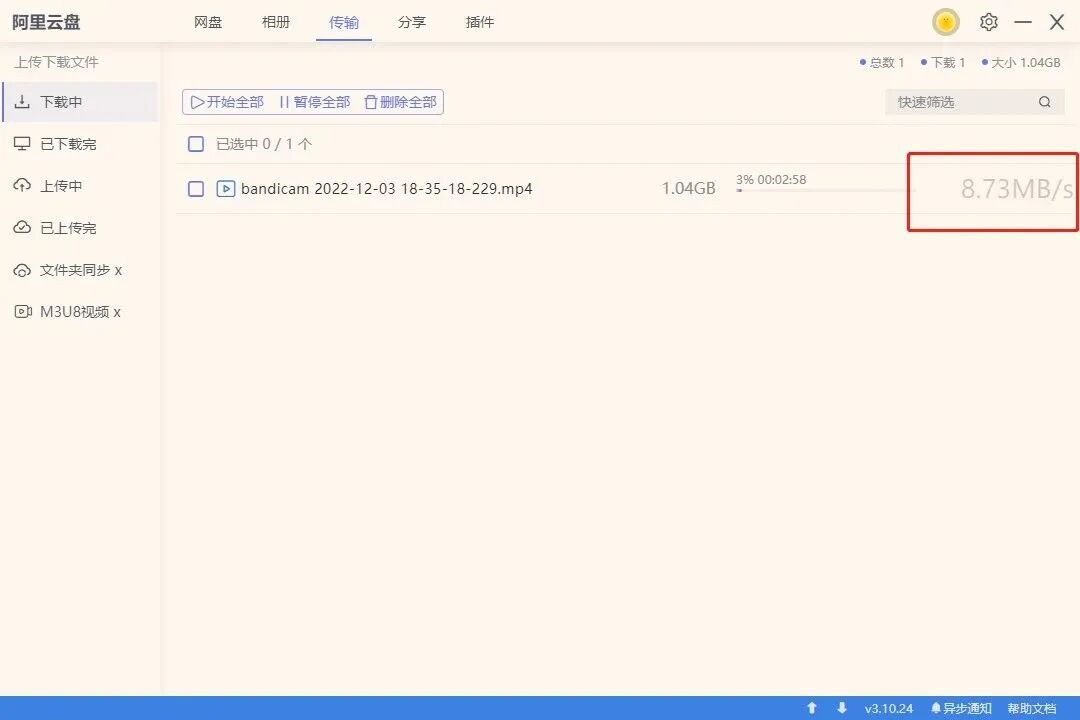Click file name bandicam 2022-12-03 18-35-18-229.mp4

tap(386, 189)
